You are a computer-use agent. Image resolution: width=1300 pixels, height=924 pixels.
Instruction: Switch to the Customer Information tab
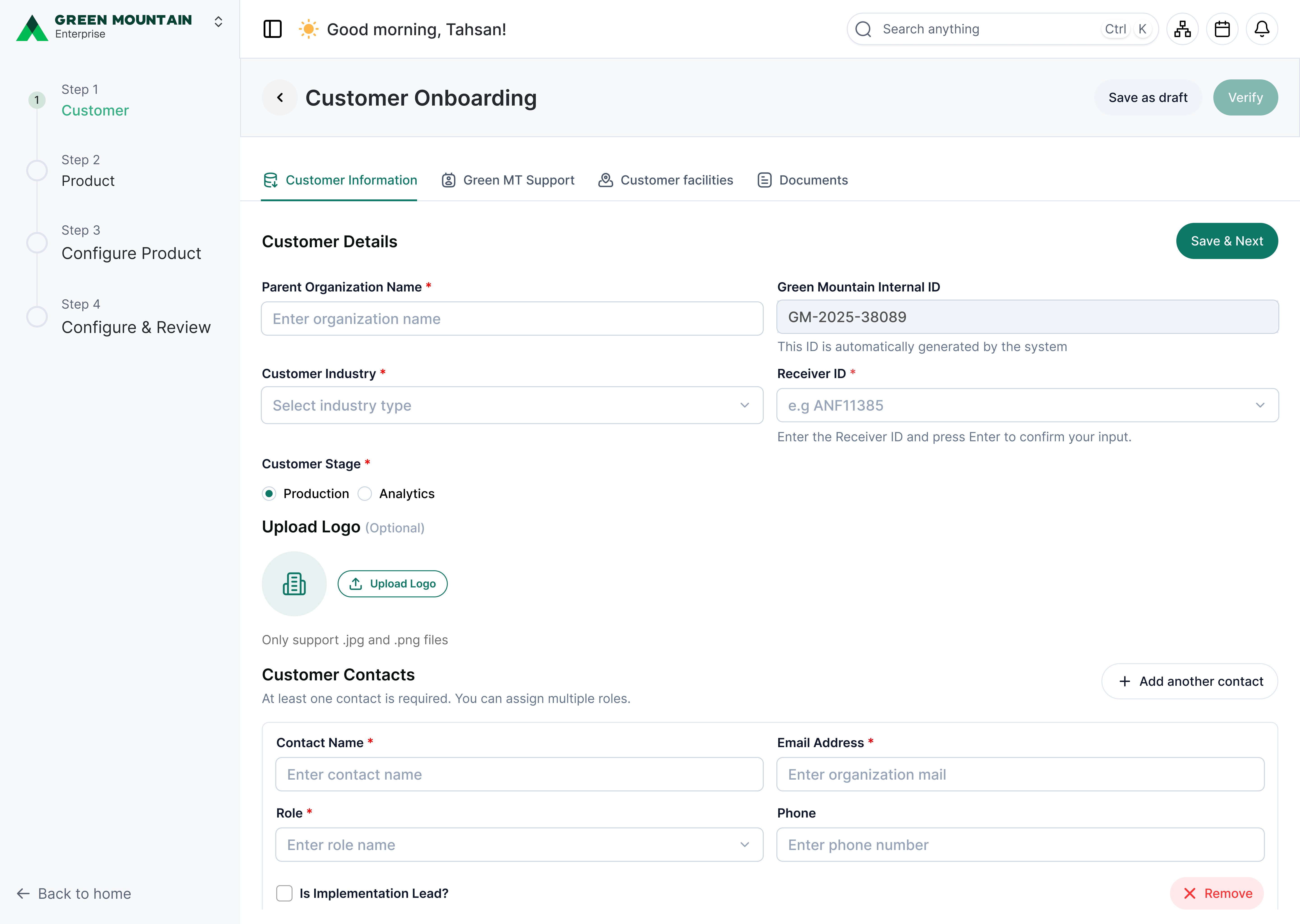(x=340, y=180)
